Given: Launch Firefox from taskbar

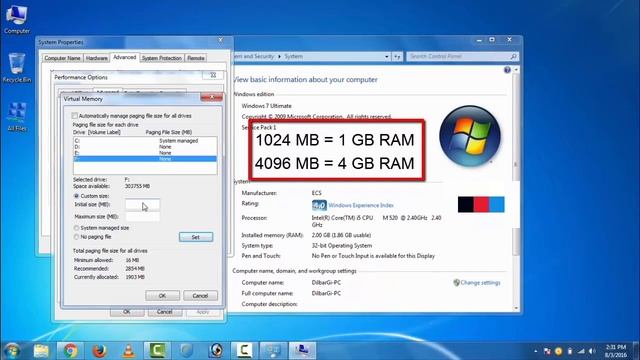Looking at the screenshot, I should (99, 351).
